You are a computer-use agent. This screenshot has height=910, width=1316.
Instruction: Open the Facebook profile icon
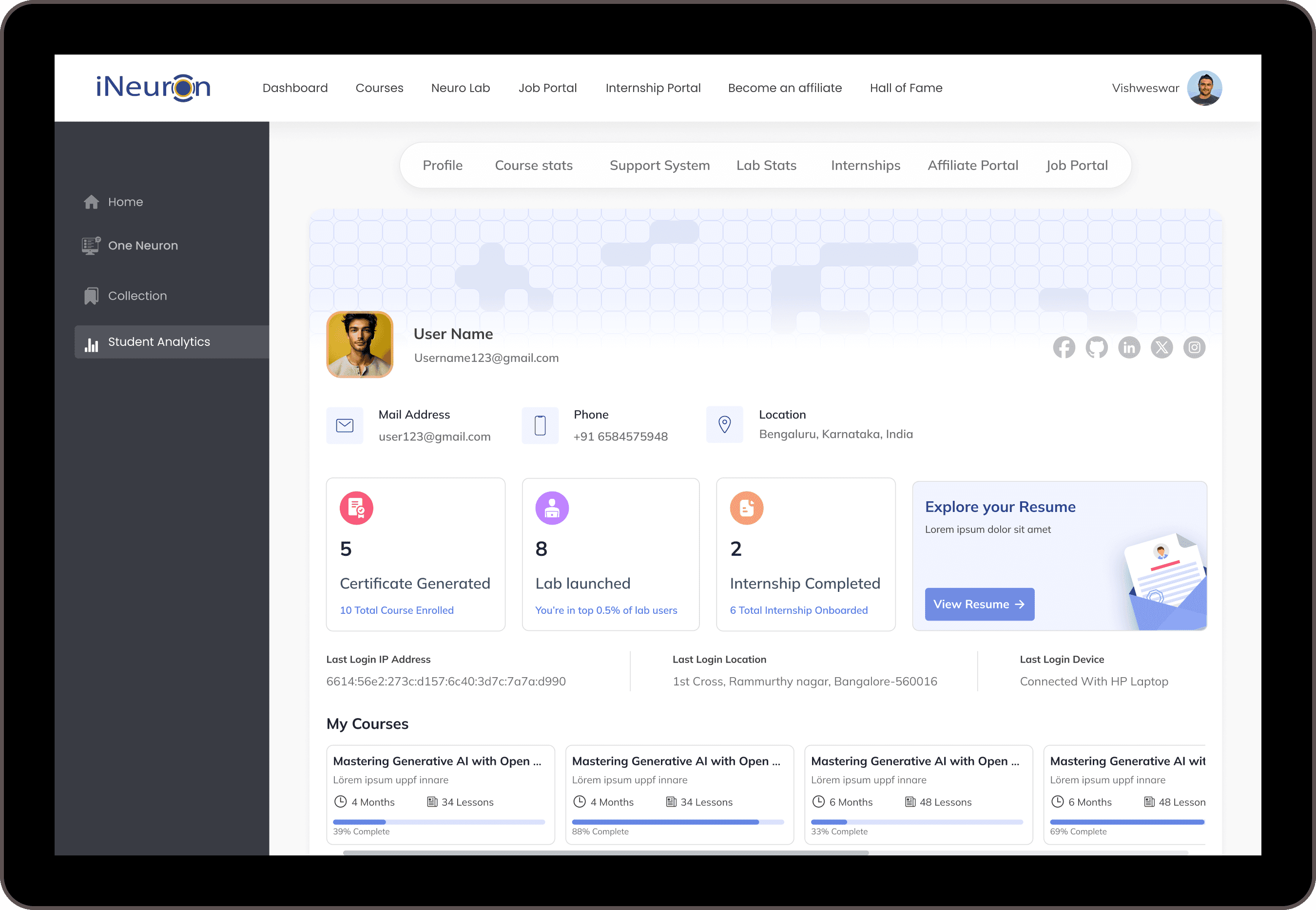coord(1064,347)
